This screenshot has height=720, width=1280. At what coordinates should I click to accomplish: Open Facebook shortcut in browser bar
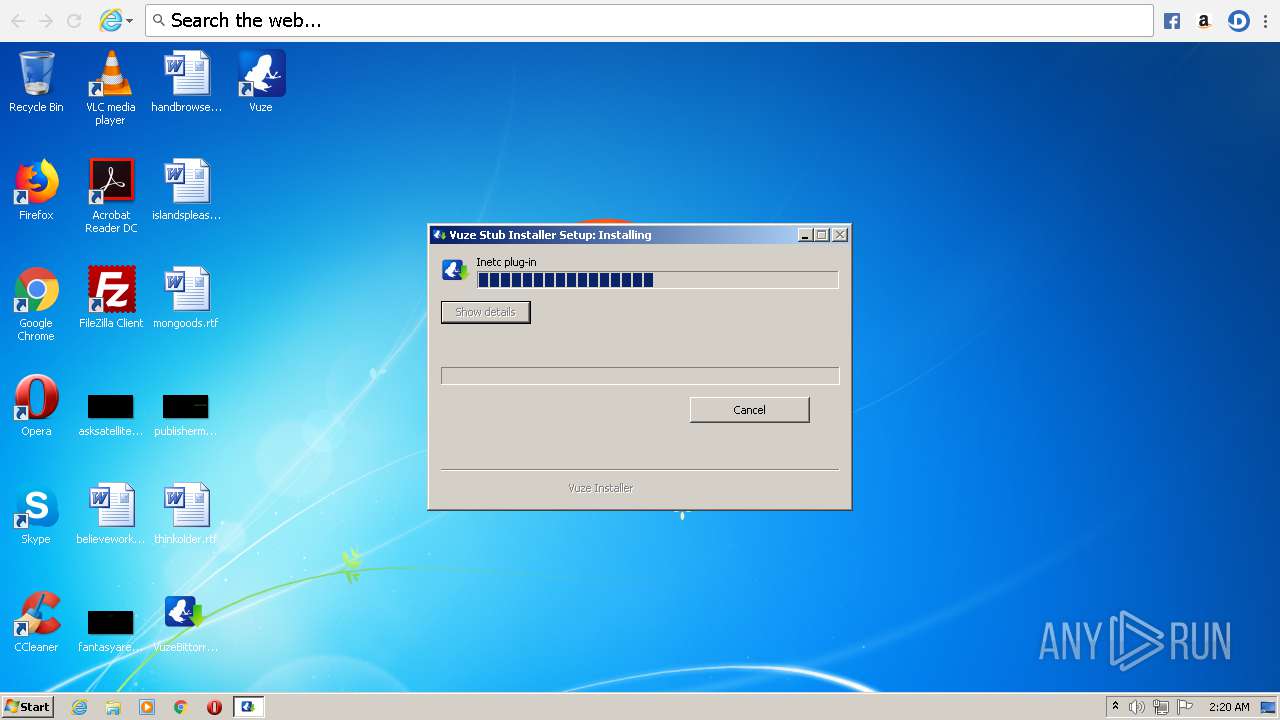click(1172, 20)
